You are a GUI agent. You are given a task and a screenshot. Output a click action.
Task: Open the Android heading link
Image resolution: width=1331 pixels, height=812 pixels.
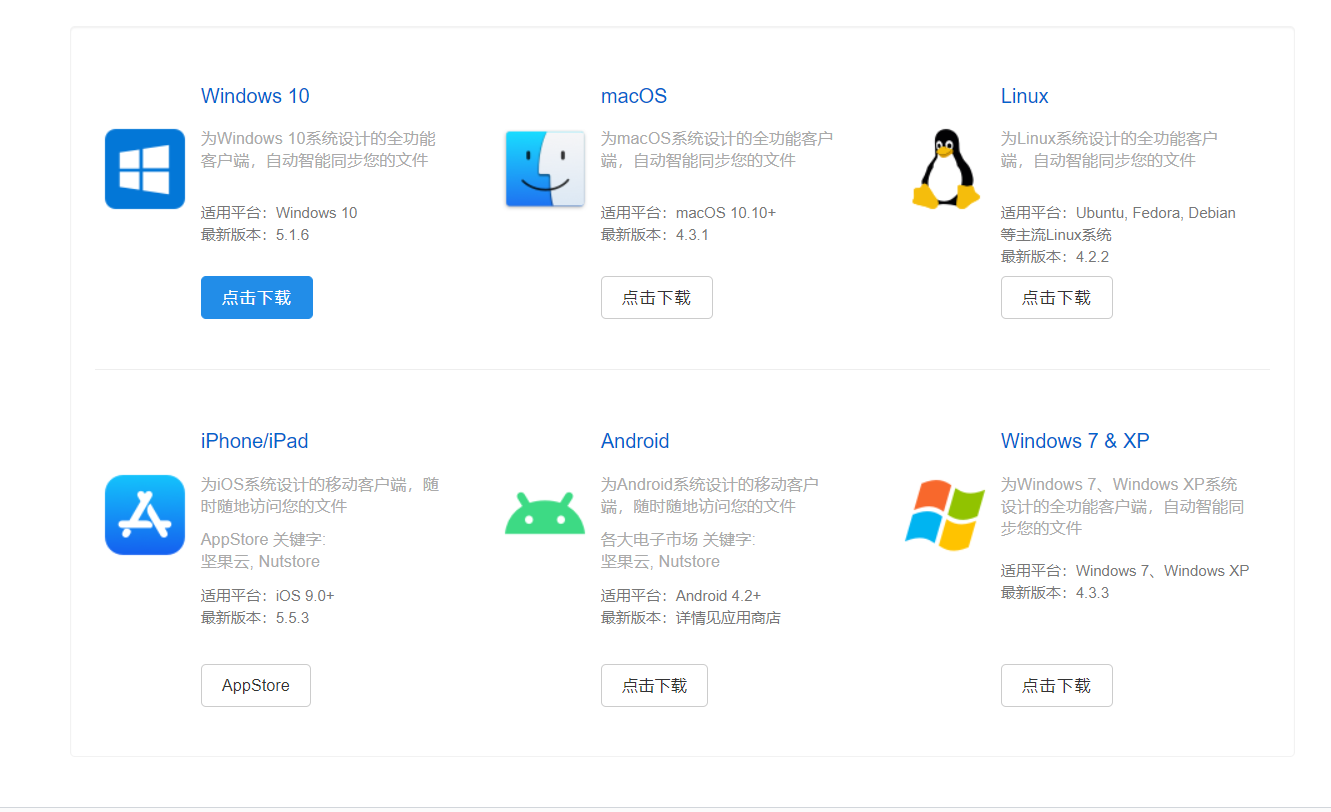(635, 441)
